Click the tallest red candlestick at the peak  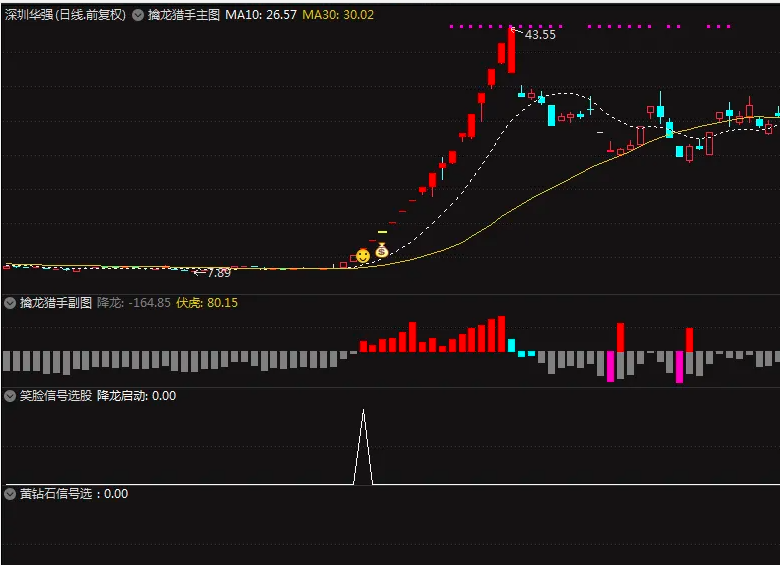click(x=511, y=50)
